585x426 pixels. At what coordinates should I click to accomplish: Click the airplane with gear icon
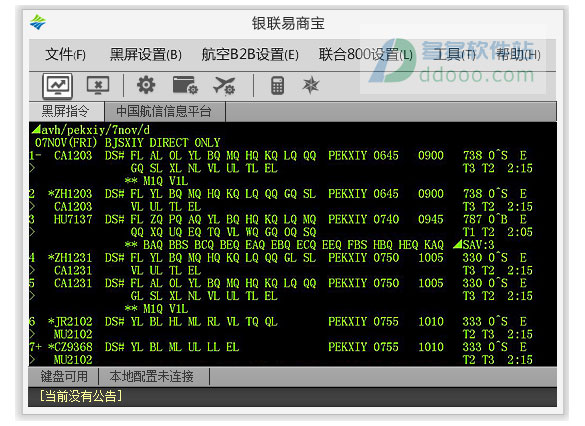pos(224,85)
